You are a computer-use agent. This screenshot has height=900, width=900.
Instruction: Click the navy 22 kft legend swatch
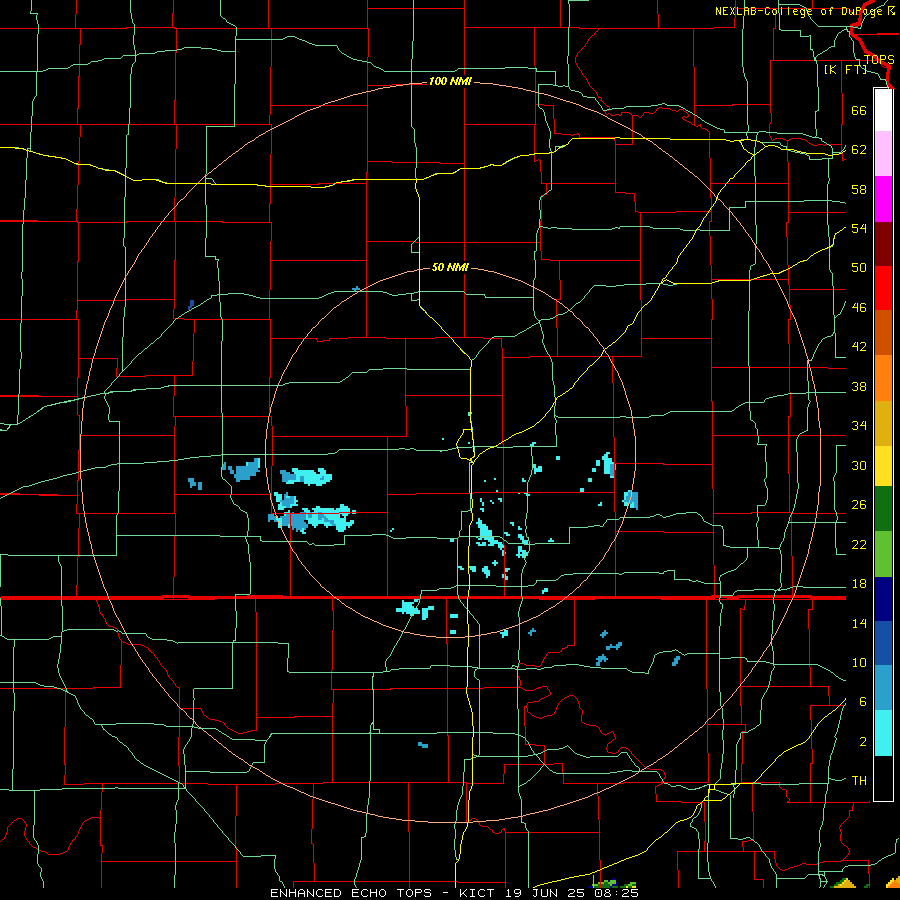[x=883, y=599]
